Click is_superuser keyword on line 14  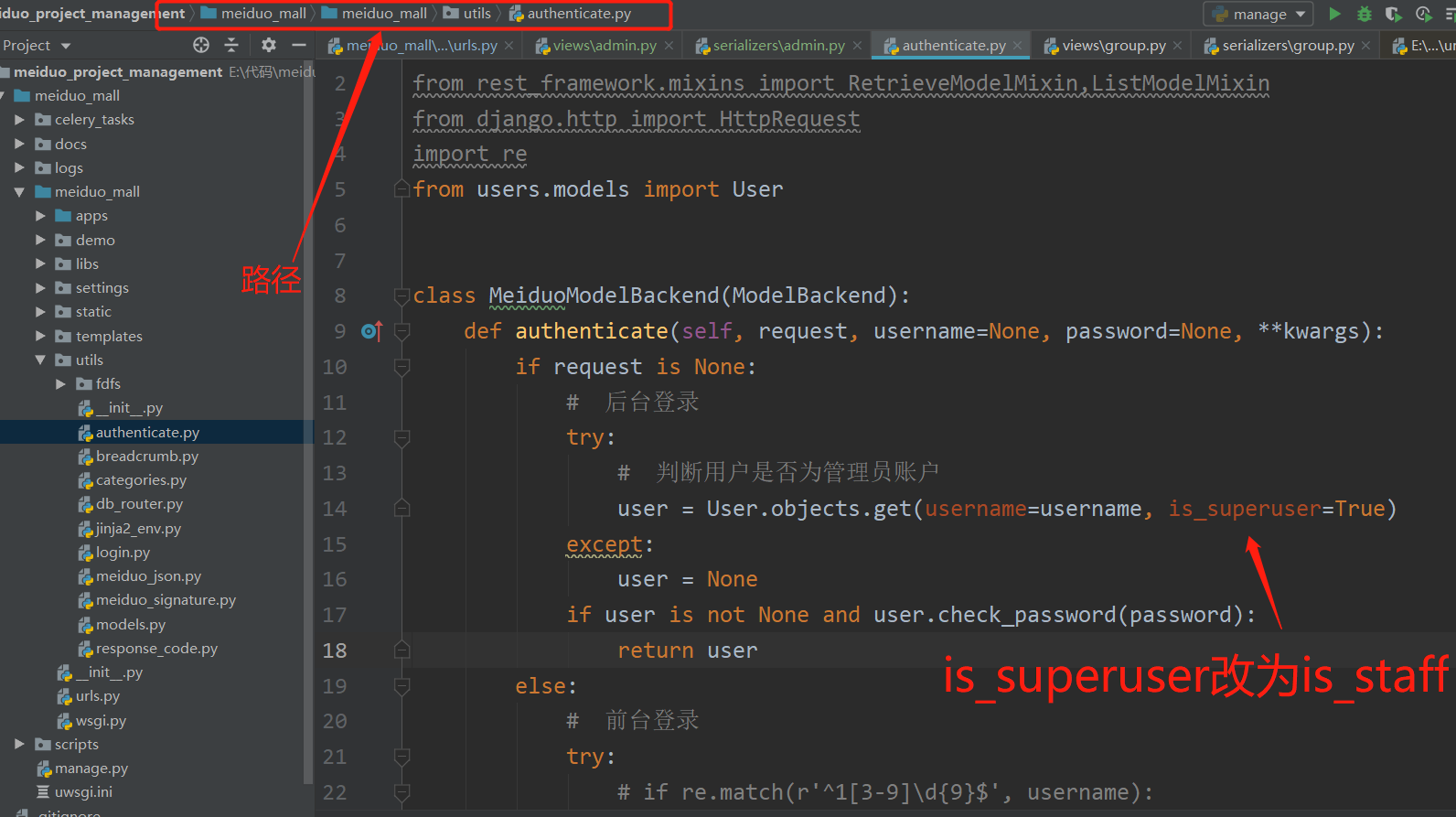point(1245,509)
